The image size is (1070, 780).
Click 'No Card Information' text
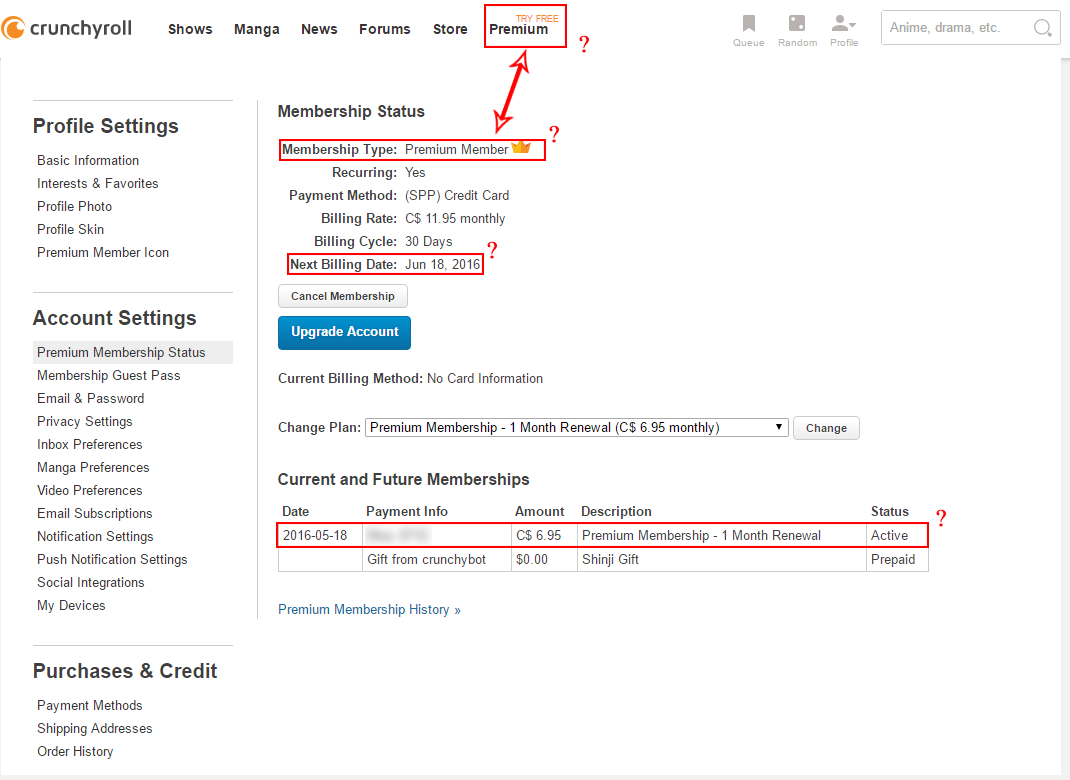(x=485, y=379)
